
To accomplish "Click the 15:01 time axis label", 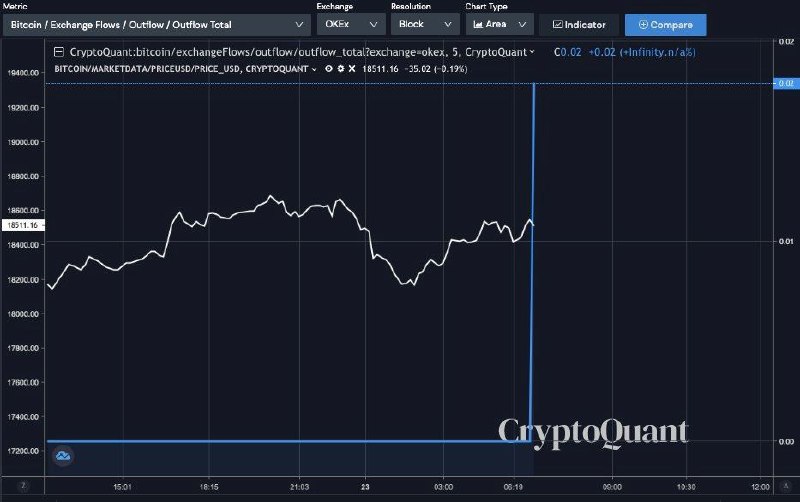I will 122,487.
